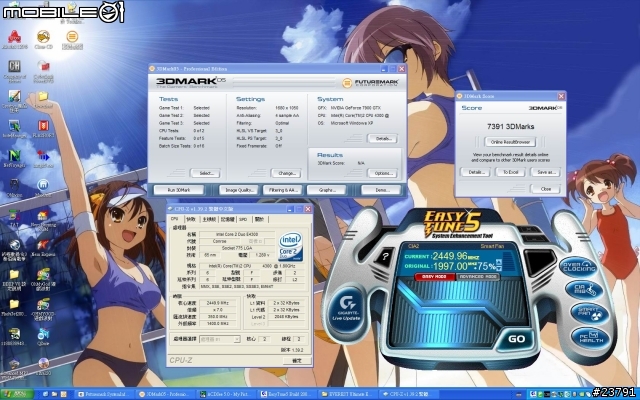The height and width of the screenshot is (400, 640).
Task: Switch EasyTune5 to Advanced Mode
Action: pos(478,276)
